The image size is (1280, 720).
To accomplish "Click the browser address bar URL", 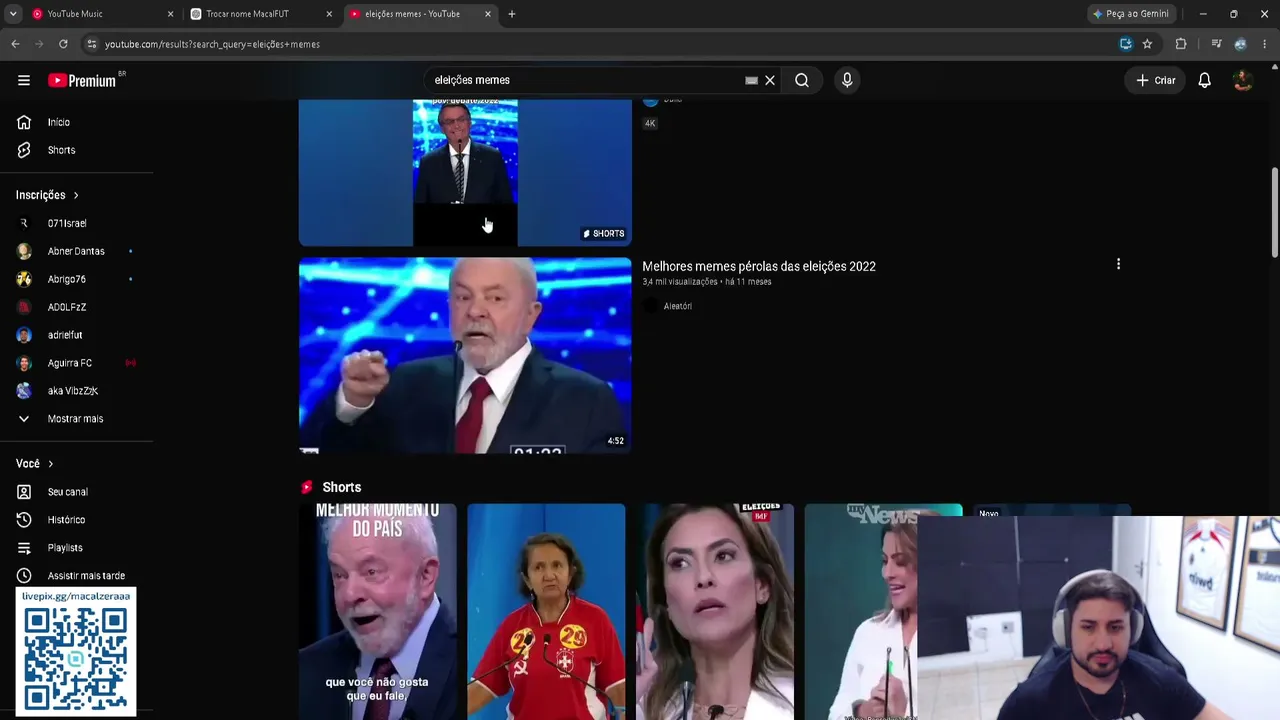I will (212, 44).
